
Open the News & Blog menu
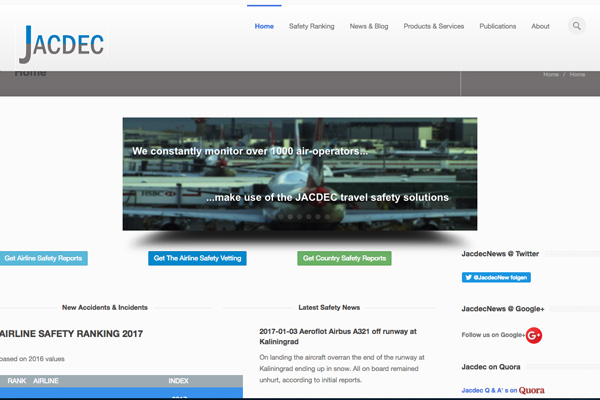click(369, 26)
